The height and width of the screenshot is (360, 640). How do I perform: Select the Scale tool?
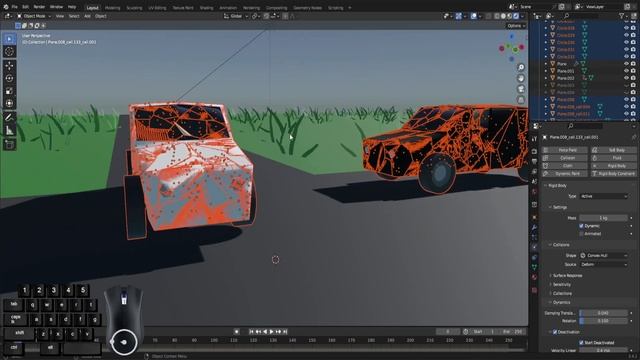9,91
